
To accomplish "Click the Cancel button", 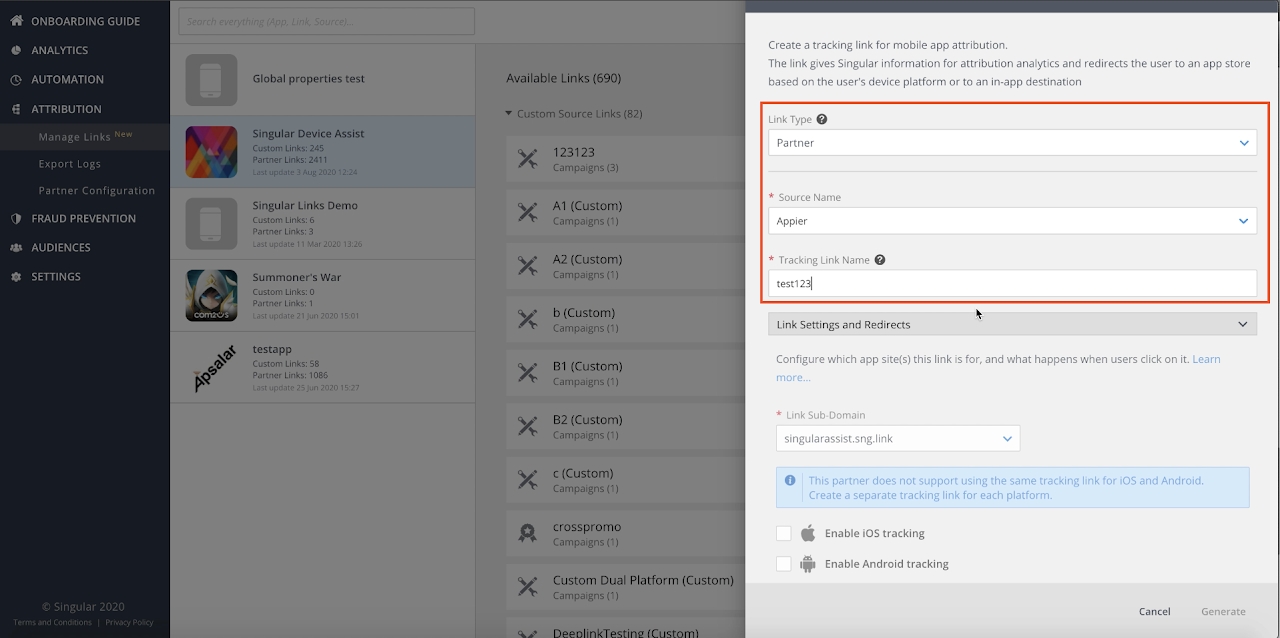I will click(1154, 611).
